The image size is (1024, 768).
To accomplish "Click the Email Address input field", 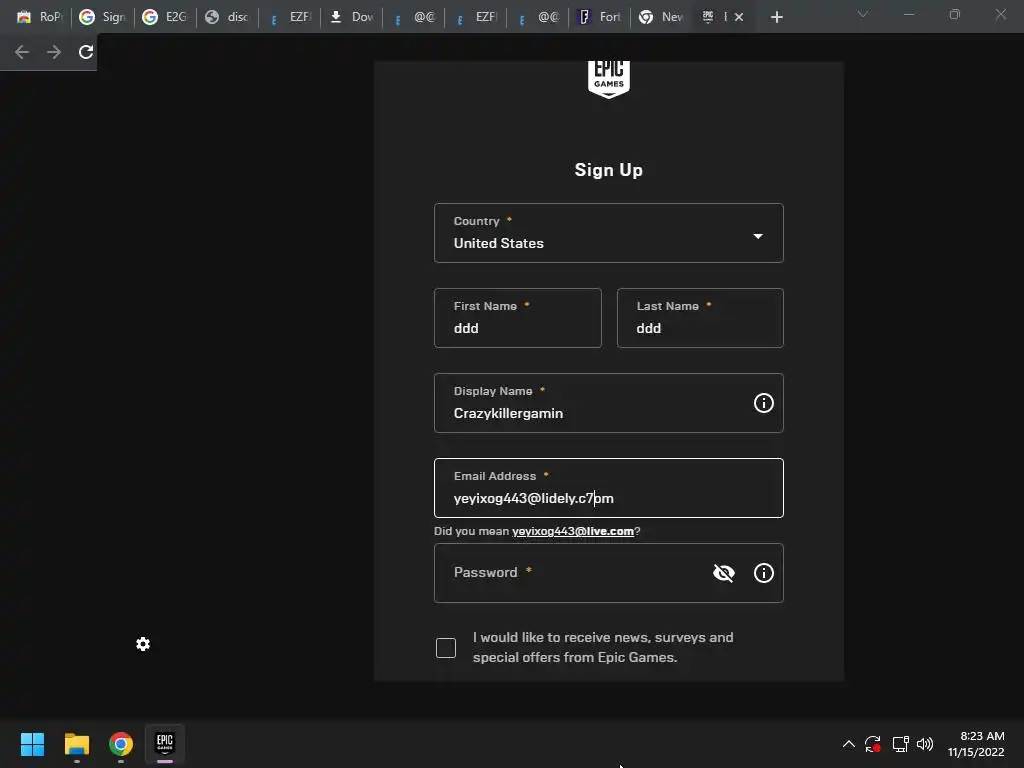I will click(x=608, y=488).
